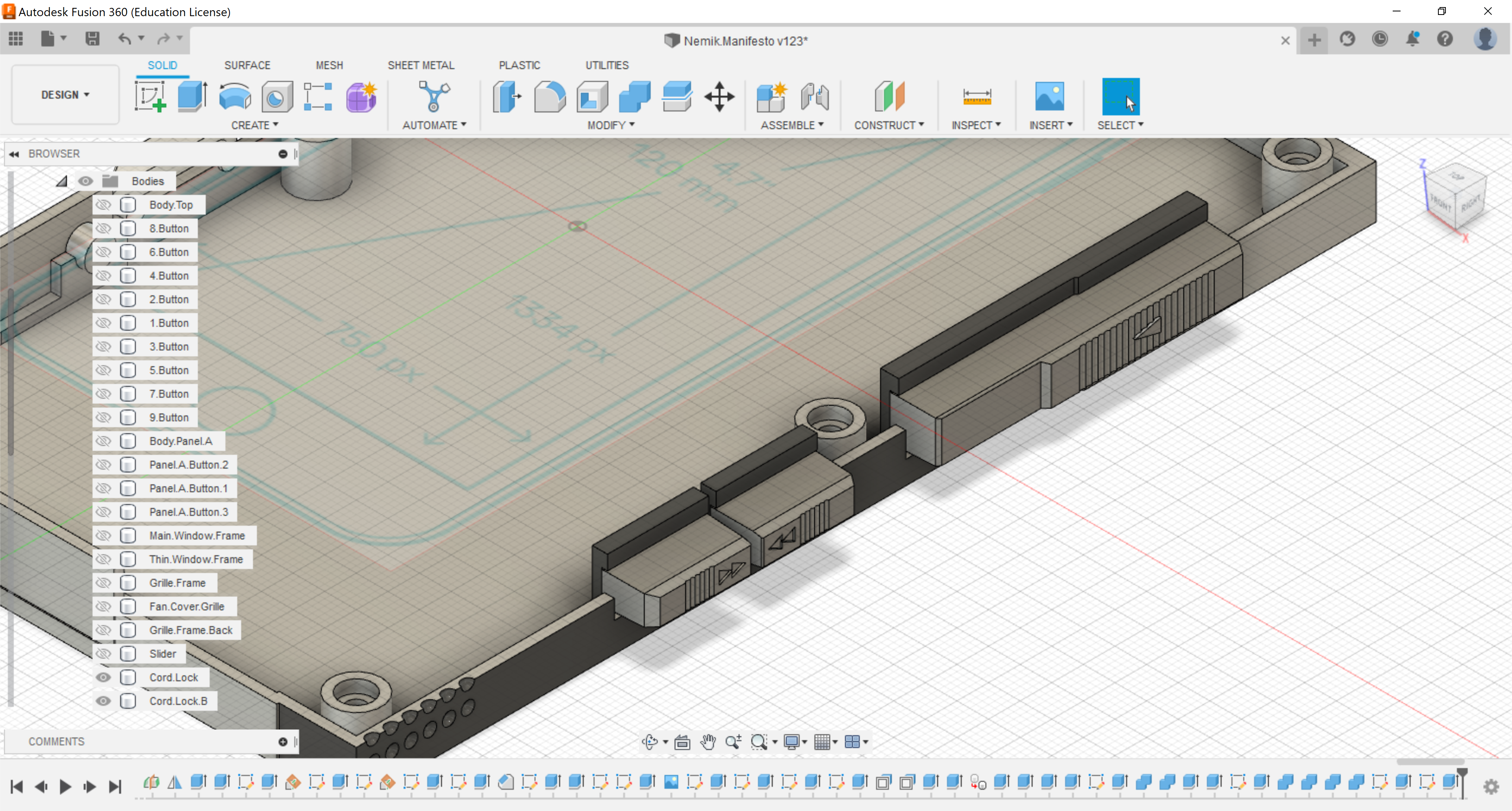
Task: Collapse the Bodies folder tree
Action: [62, 181]
